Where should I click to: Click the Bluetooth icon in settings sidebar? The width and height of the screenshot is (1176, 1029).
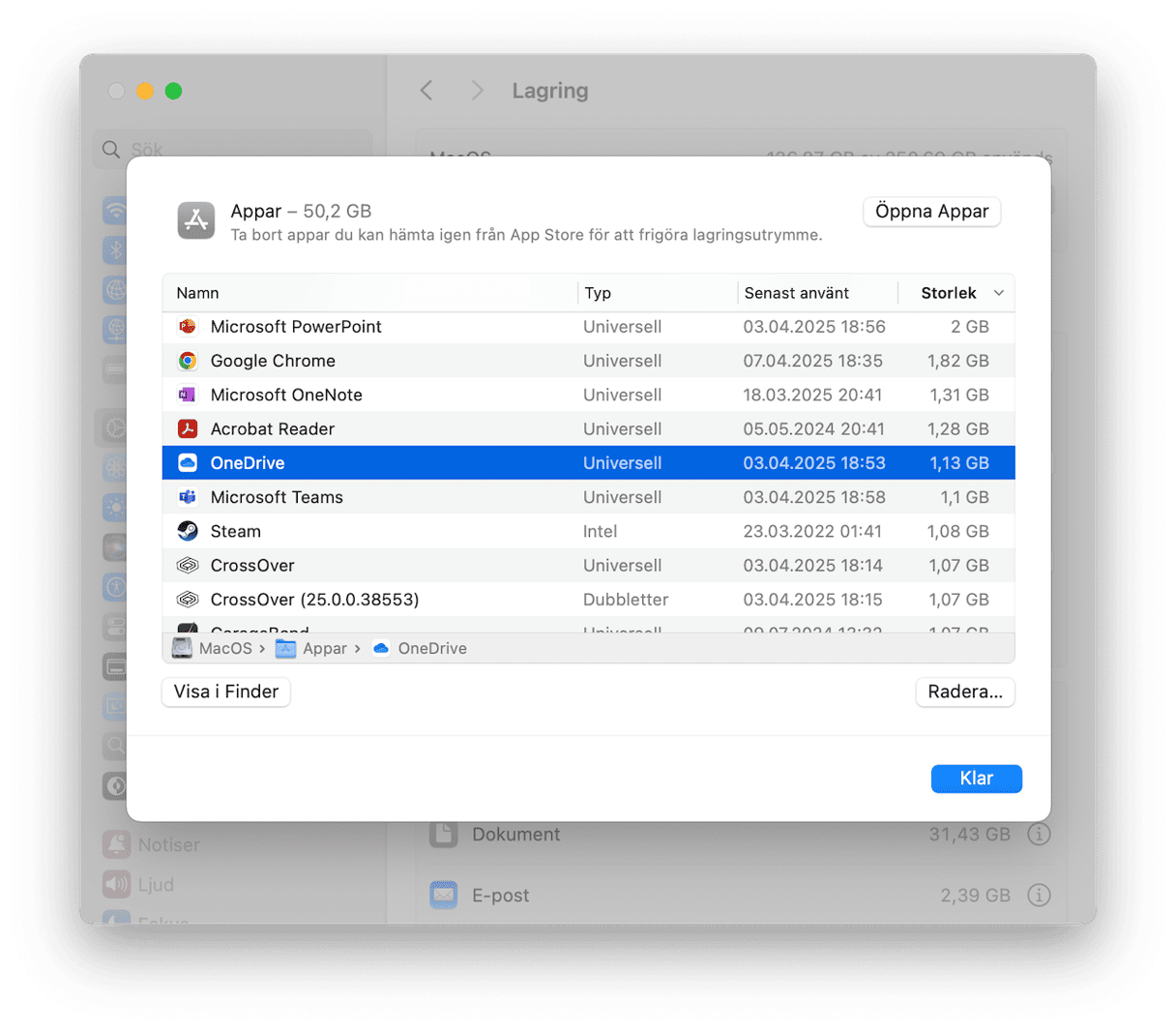[x=116, y=250]
